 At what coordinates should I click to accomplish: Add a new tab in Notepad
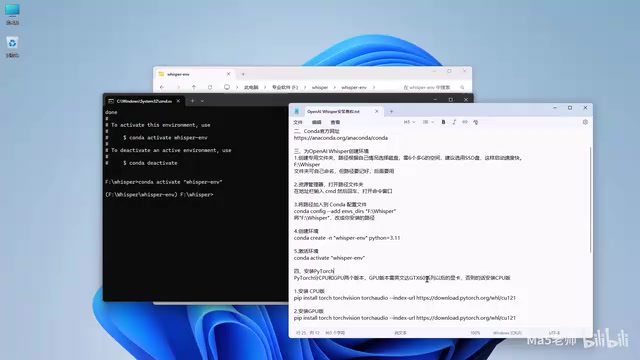(x=391, y=111)
